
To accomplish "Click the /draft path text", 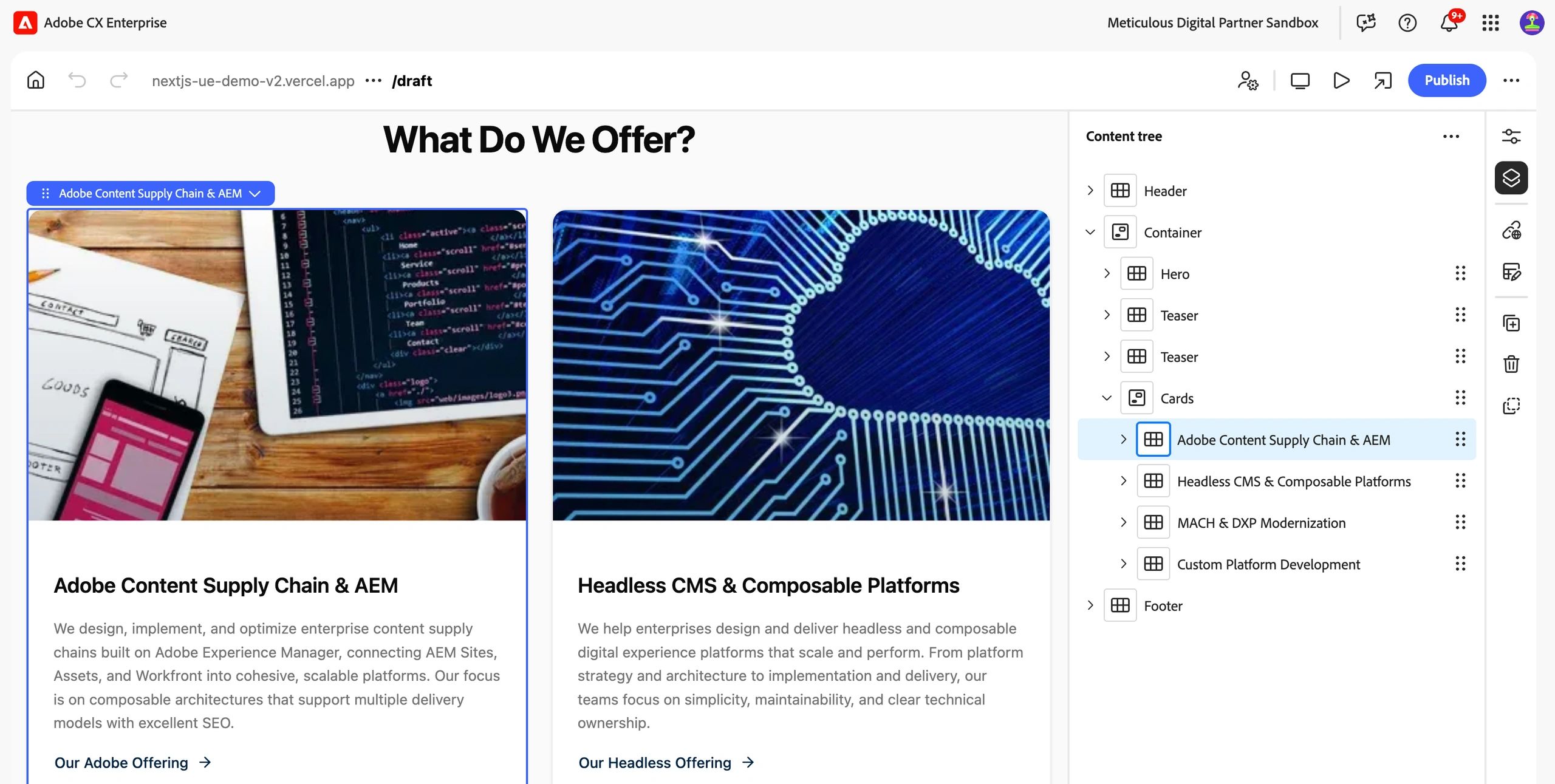I will (x=412, y=81).
